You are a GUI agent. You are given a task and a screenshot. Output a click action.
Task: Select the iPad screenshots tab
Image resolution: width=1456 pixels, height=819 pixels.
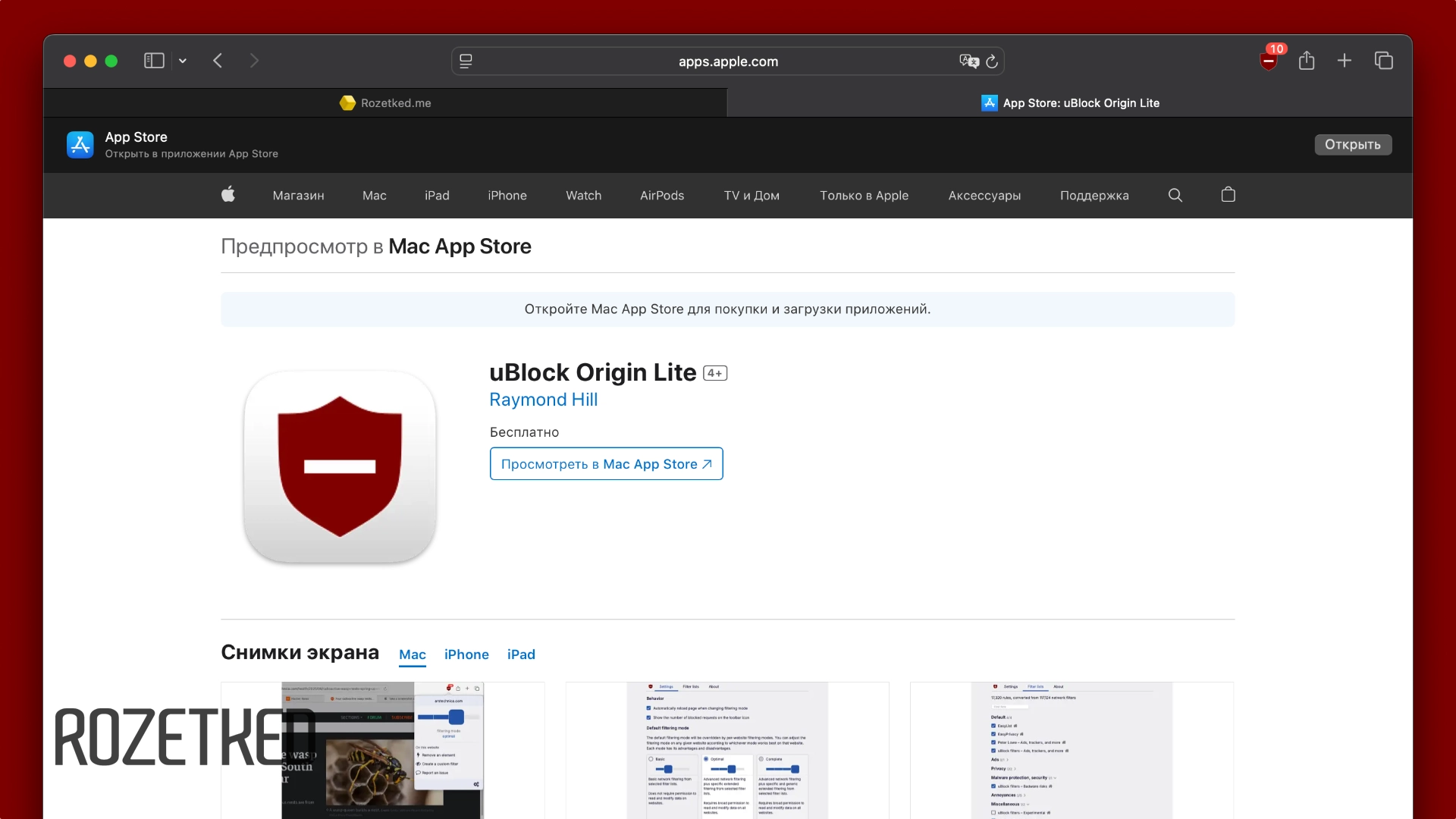[x=521, y=654]
